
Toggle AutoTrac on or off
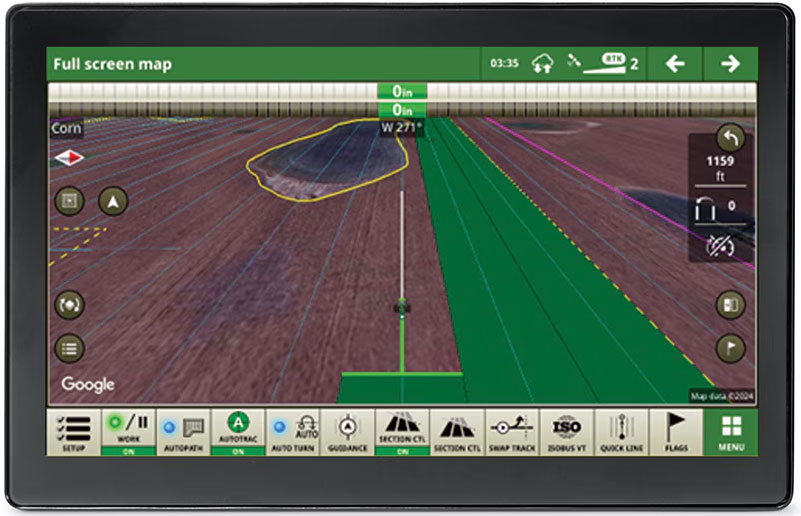tap(238, 433)
